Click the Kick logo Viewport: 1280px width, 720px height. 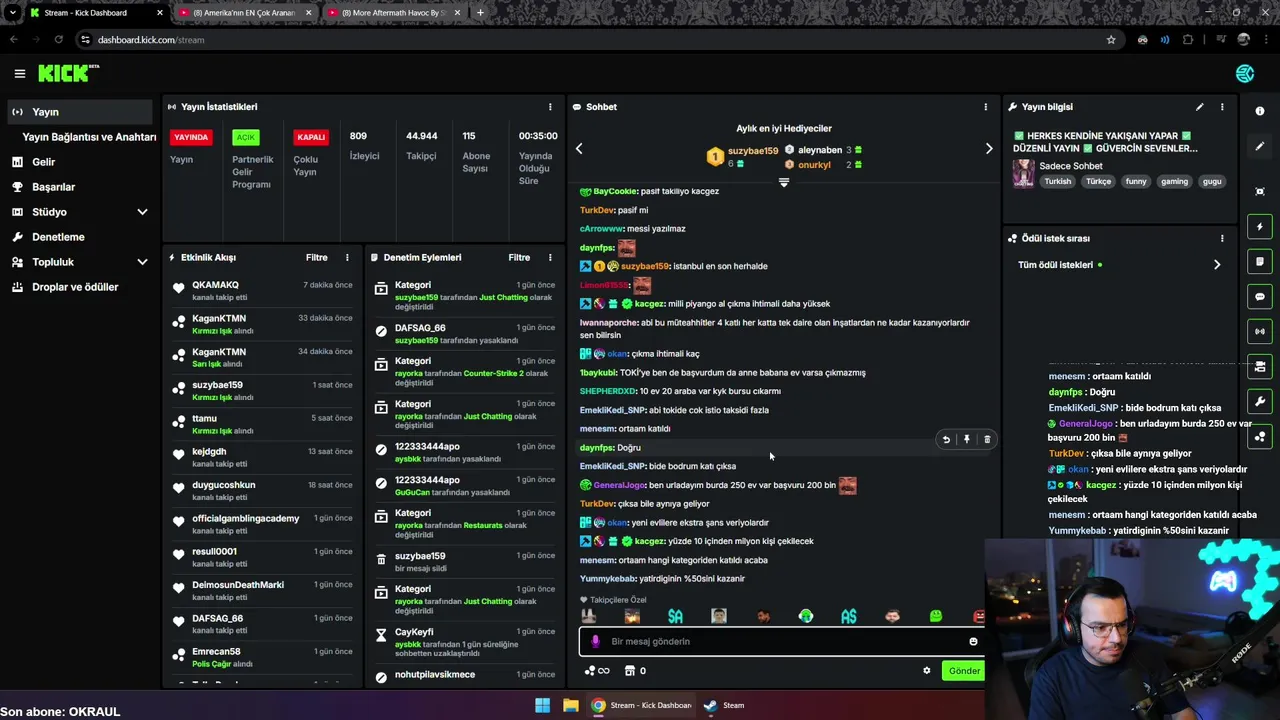pos(68,73)
